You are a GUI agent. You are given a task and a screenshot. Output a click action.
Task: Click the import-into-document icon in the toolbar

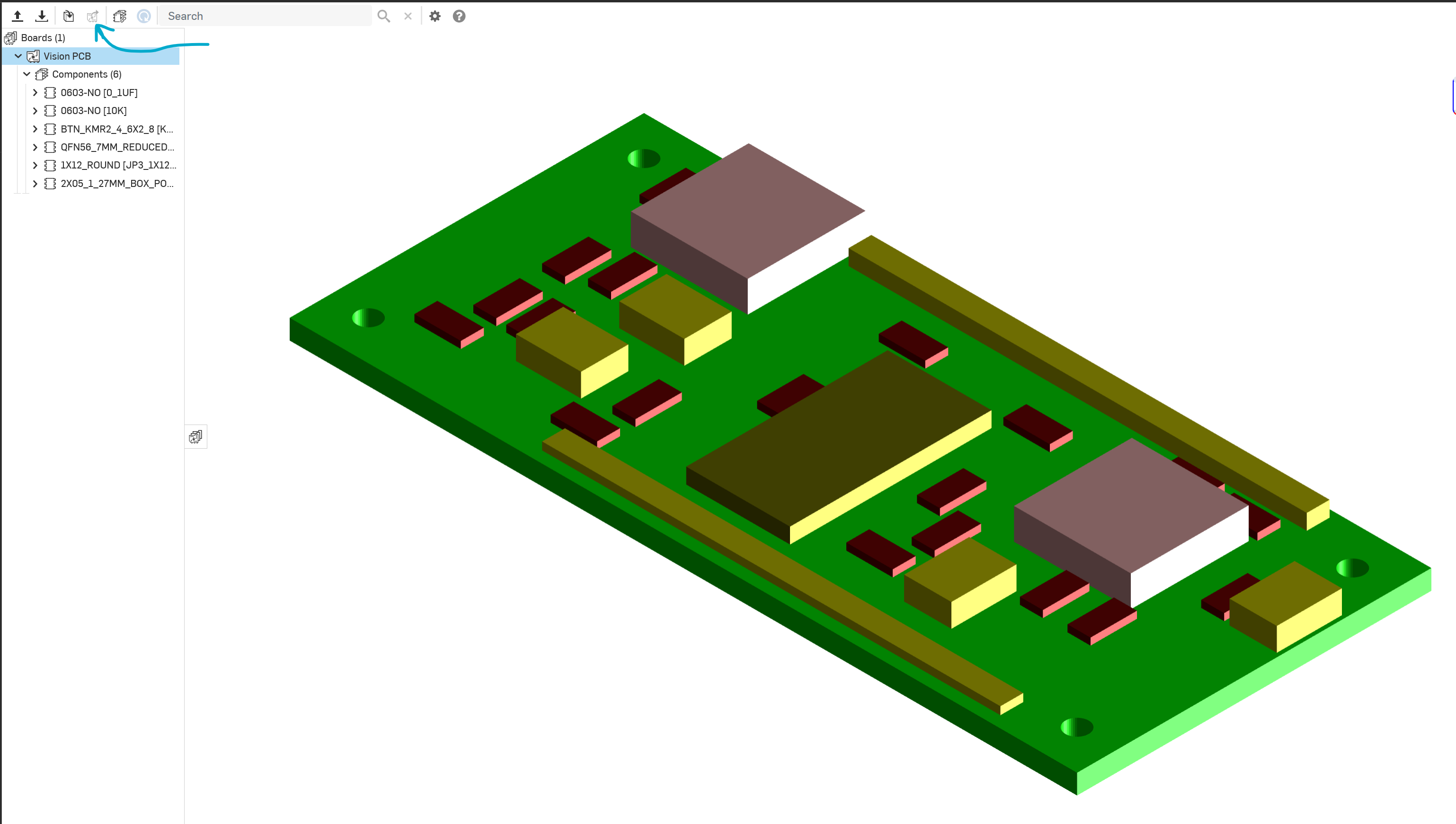pos(69,16)
